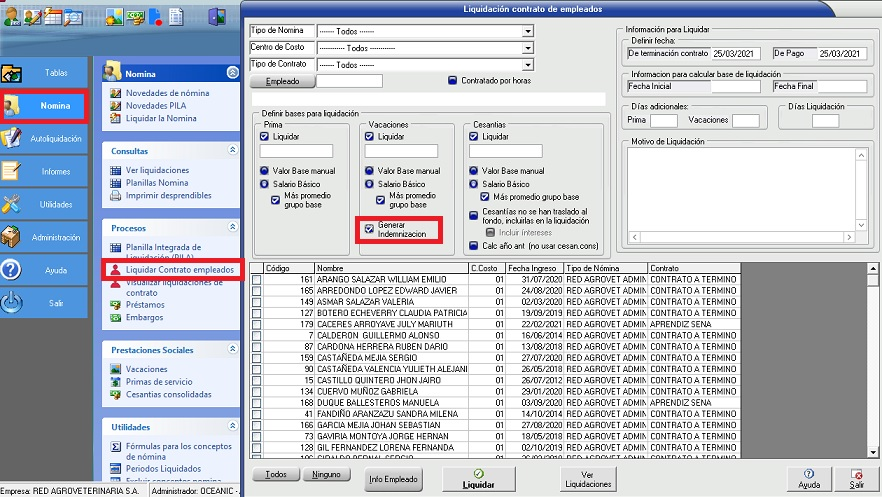This screenshot has height=497, width=882.
Task: Toggle the Generar Indemnizacion checkbox
Action: click(370, 227)
